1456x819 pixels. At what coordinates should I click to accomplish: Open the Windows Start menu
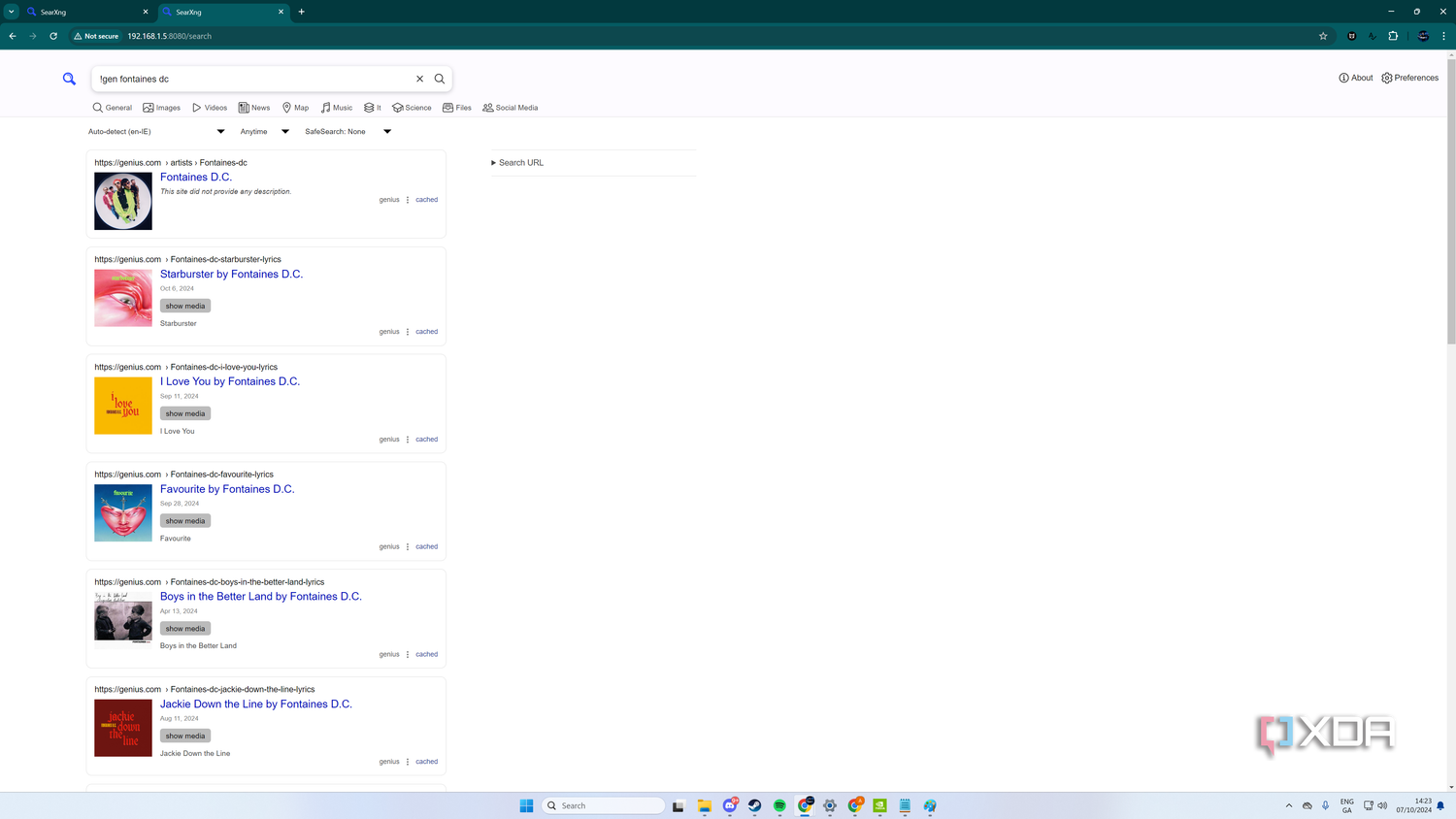pos(526,805)
